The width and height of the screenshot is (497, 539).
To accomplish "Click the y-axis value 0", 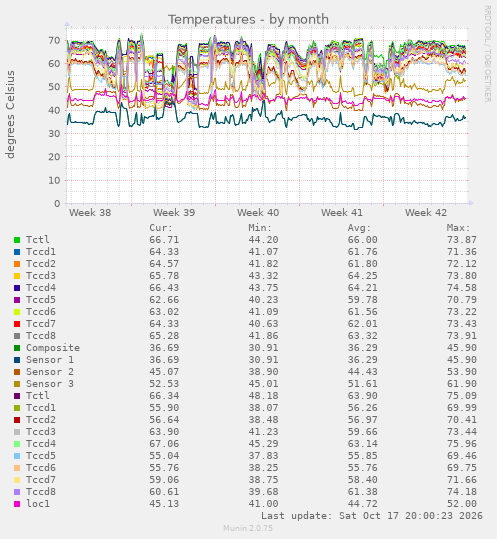I will [x=57, y=204].
